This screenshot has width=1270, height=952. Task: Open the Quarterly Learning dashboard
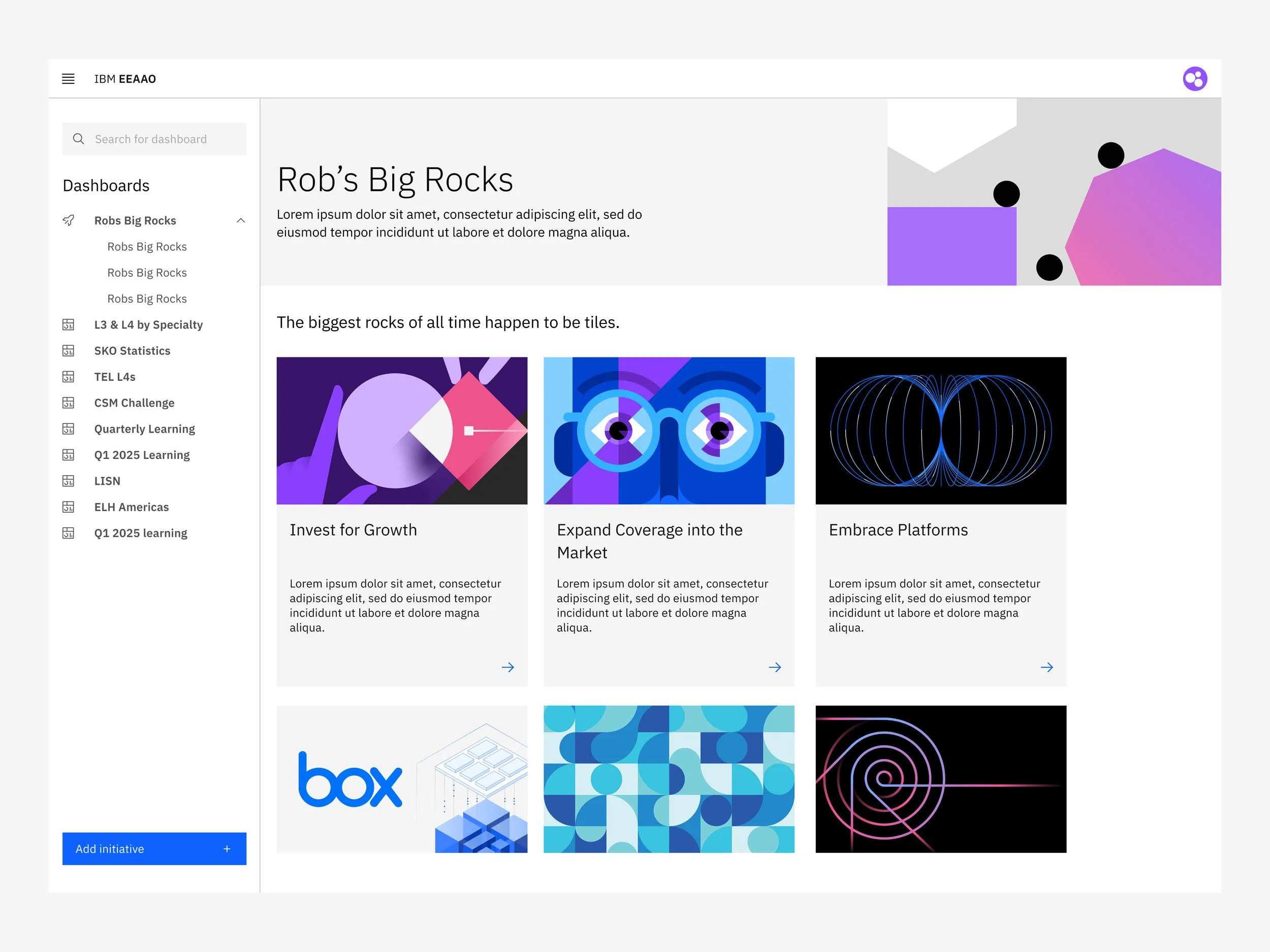[144, 429]
